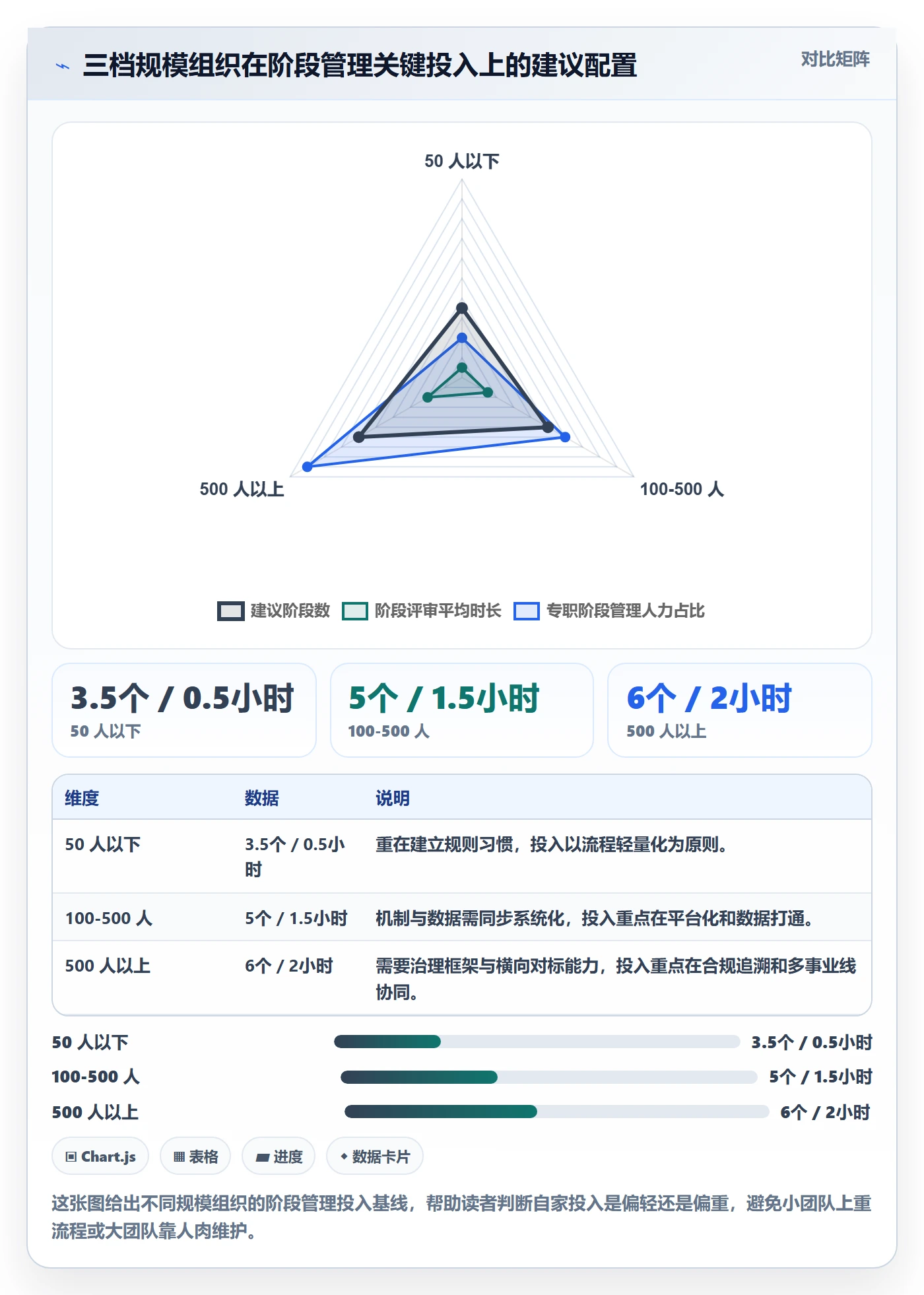Click the 数据卡片 chip
The width and height of the screenshot is (924, 1295).
(x=375, y=1156)
